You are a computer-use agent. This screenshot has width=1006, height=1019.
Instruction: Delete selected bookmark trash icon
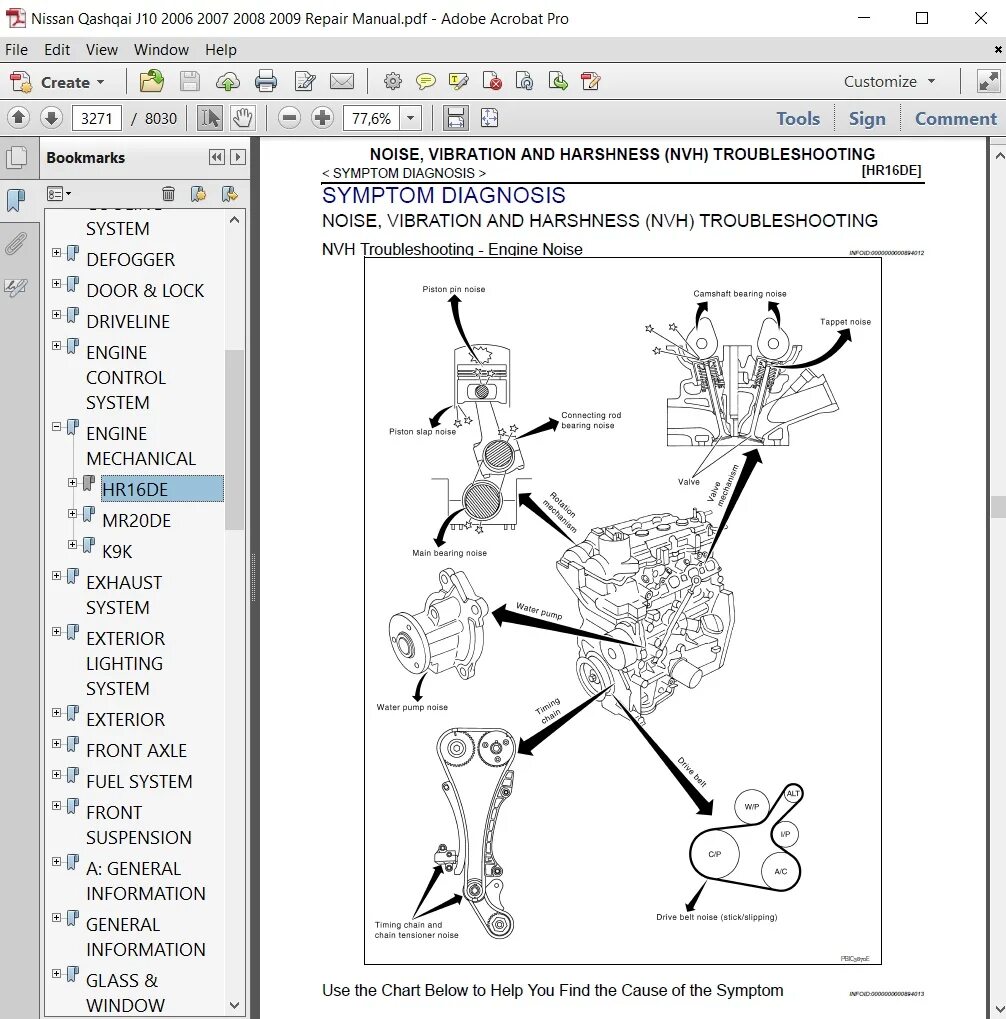point(168,194)
